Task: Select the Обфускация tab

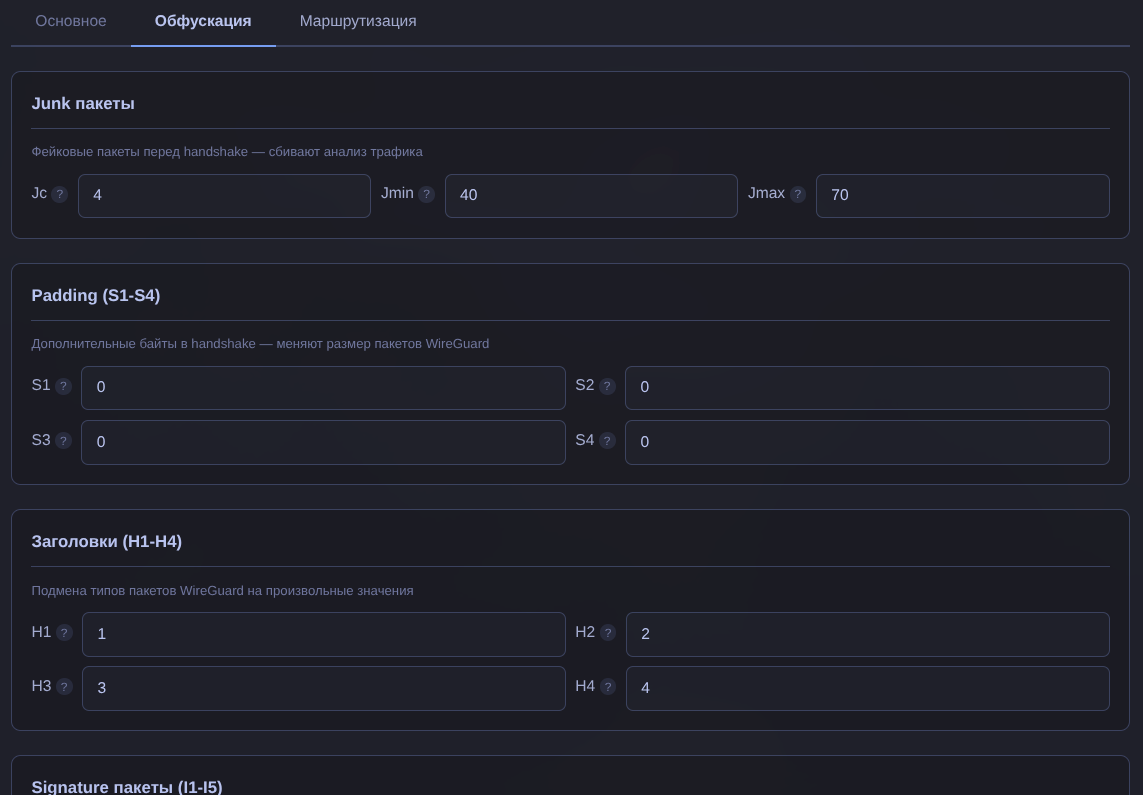Action: pos(203,21)
